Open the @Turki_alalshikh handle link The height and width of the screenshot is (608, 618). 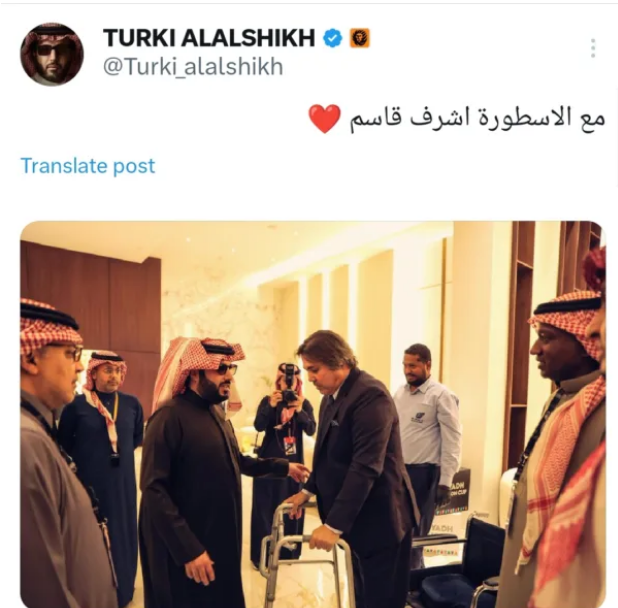point(193,67)
